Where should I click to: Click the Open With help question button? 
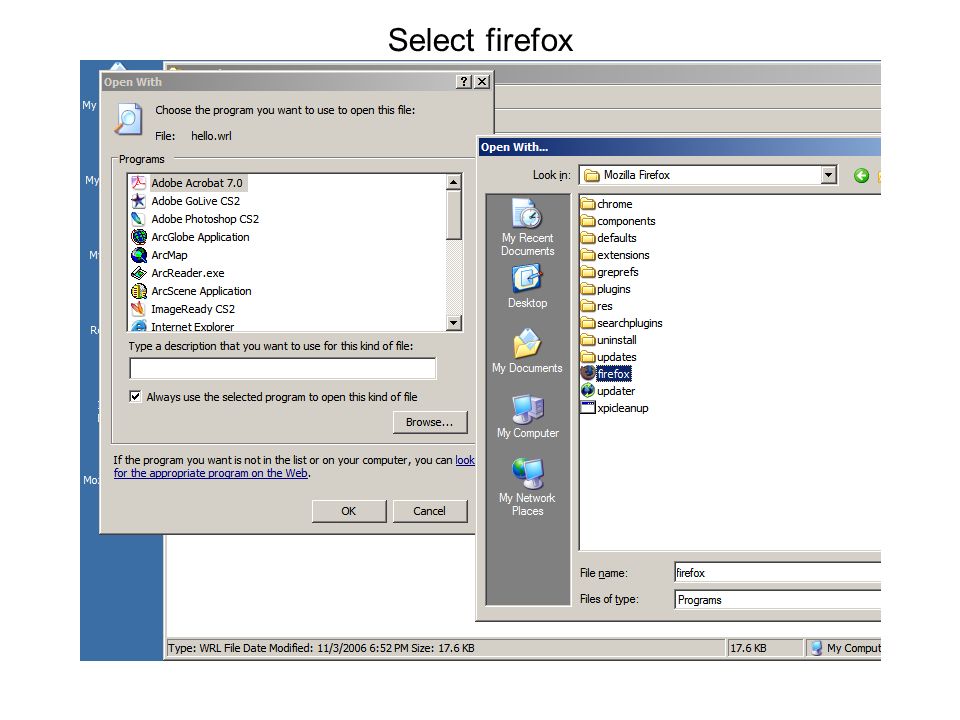point(464,82)
